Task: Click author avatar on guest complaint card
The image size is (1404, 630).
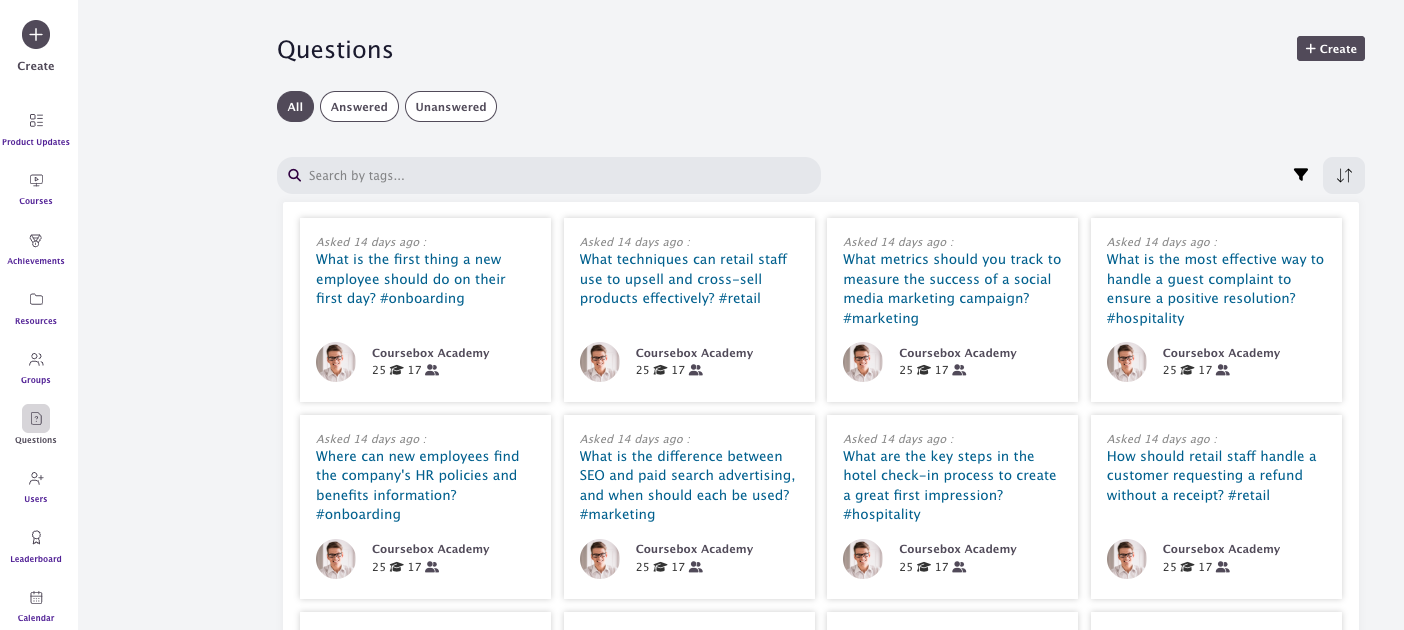Action: pos(1127,362)
